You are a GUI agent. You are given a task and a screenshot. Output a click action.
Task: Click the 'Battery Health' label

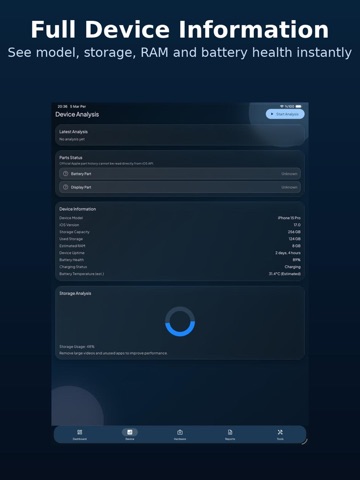71,260
